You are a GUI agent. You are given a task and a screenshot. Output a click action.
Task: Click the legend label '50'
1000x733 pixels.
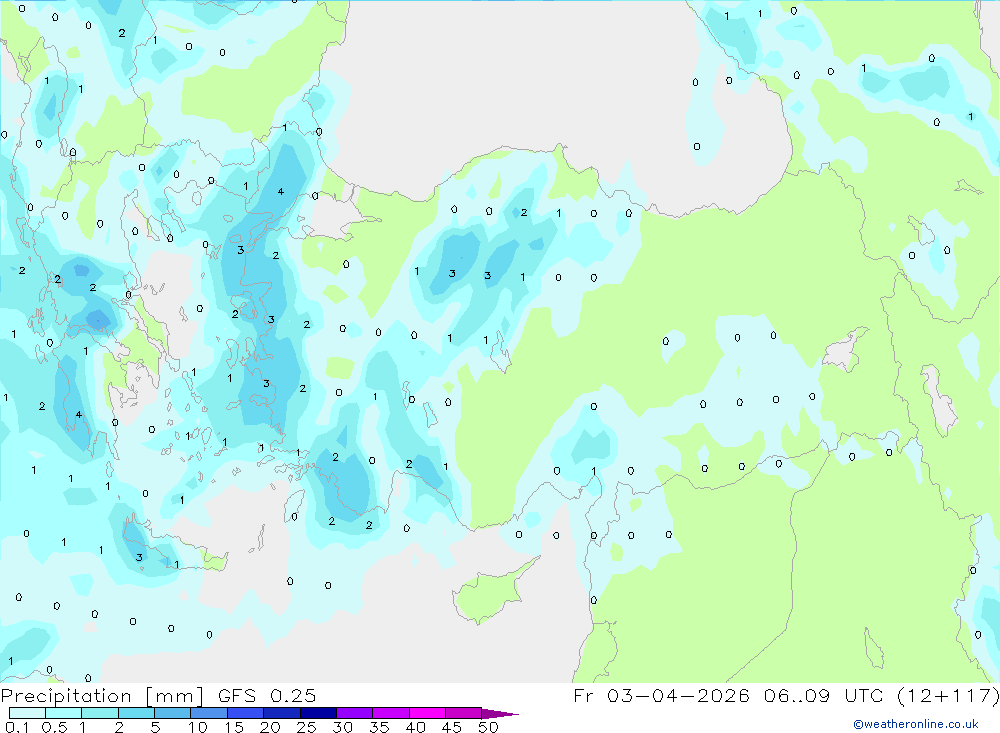(x=488, y=727)
